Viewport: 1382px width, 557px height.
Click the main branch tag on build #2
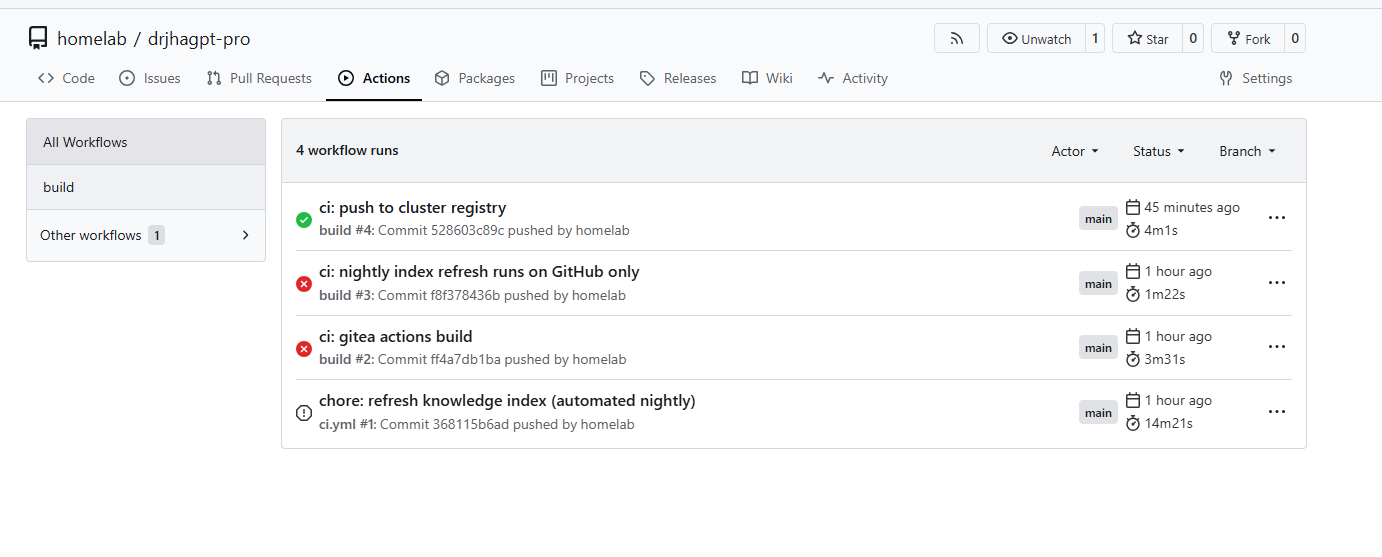click(x=1098, y=348)
